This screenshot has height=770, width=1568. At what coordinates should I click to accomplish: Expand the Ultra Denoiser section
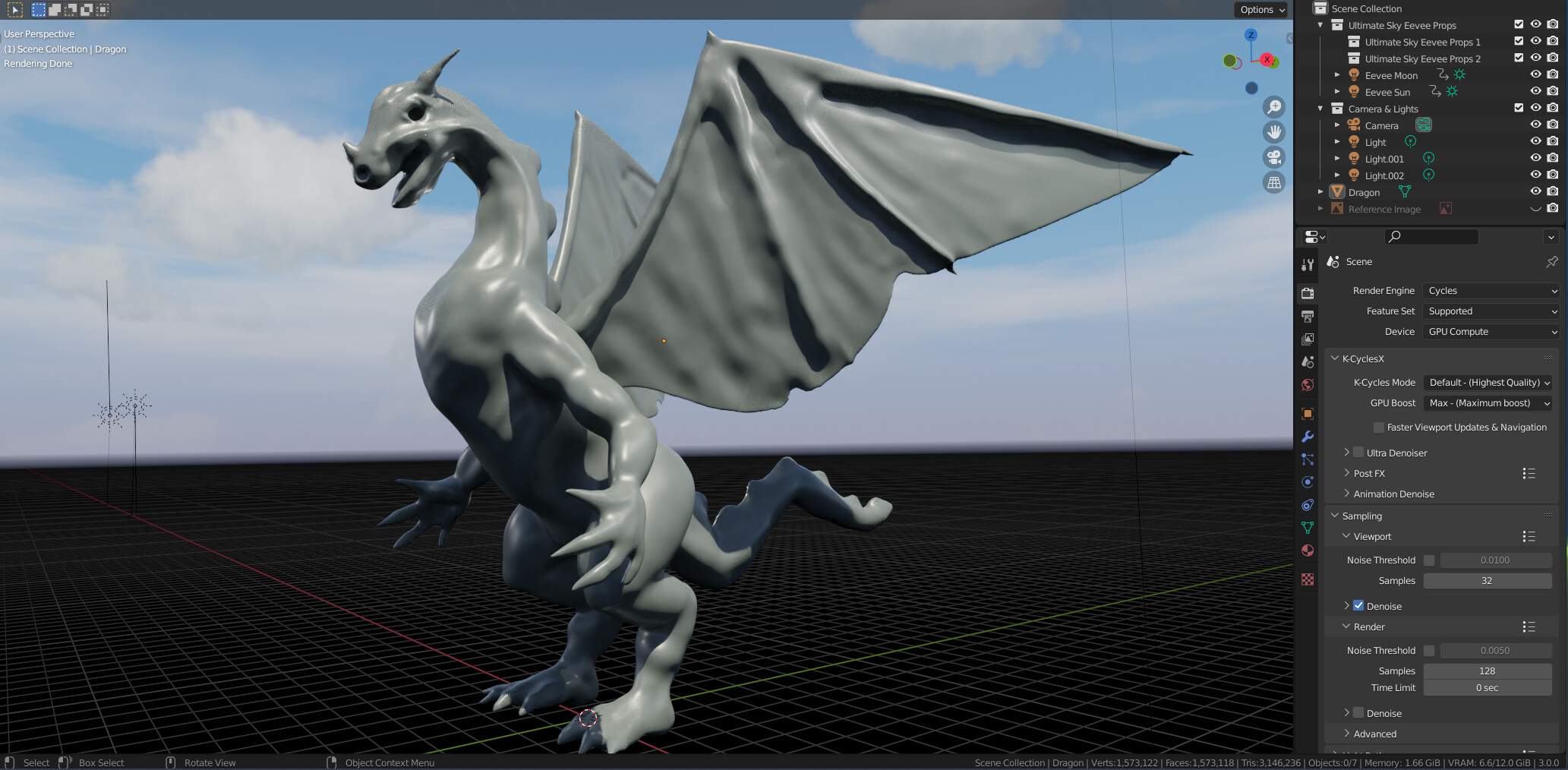click(1348, 453)
